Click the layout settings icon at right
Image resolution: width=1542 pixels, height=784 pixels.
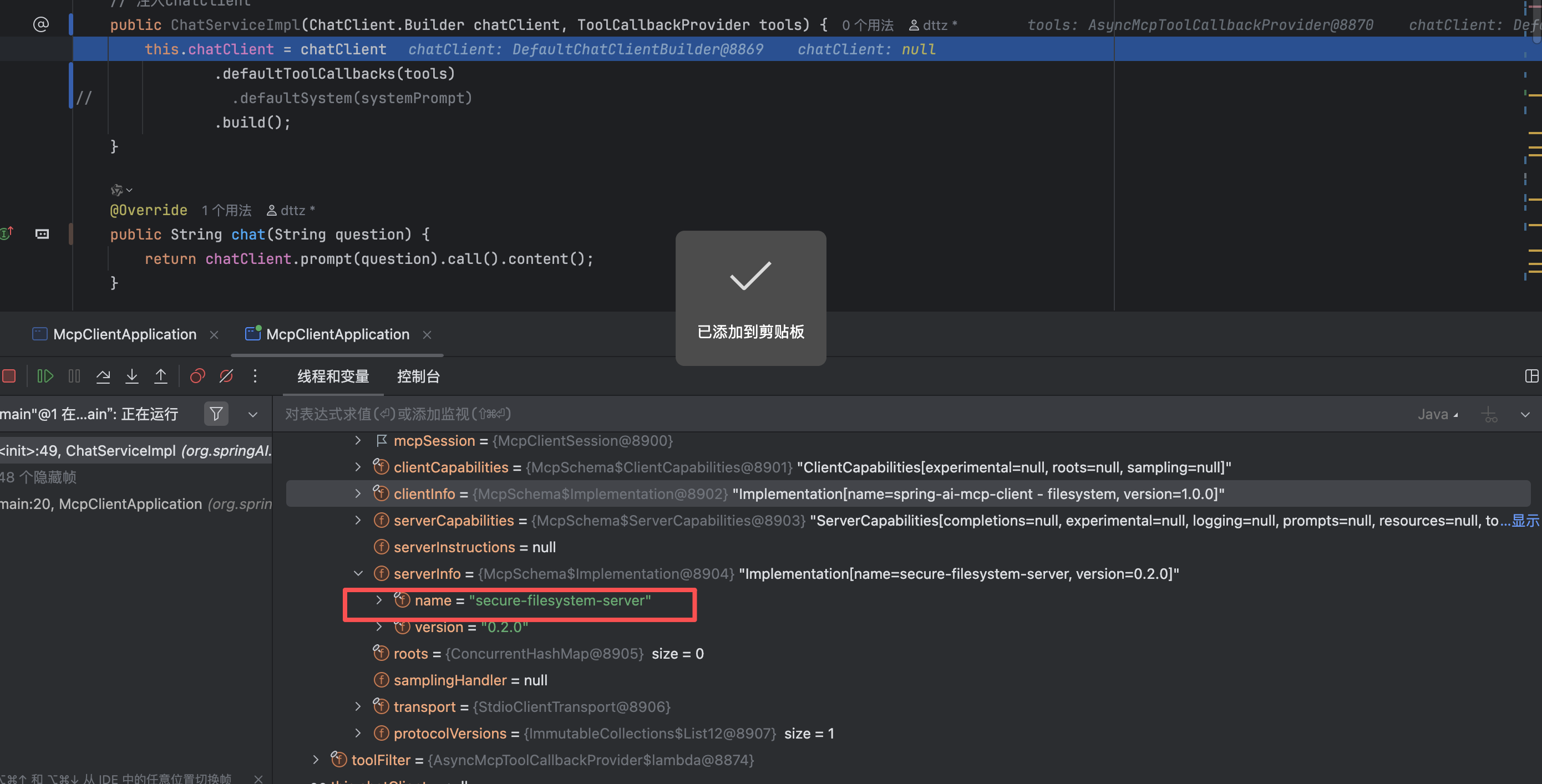[1531, 376]
